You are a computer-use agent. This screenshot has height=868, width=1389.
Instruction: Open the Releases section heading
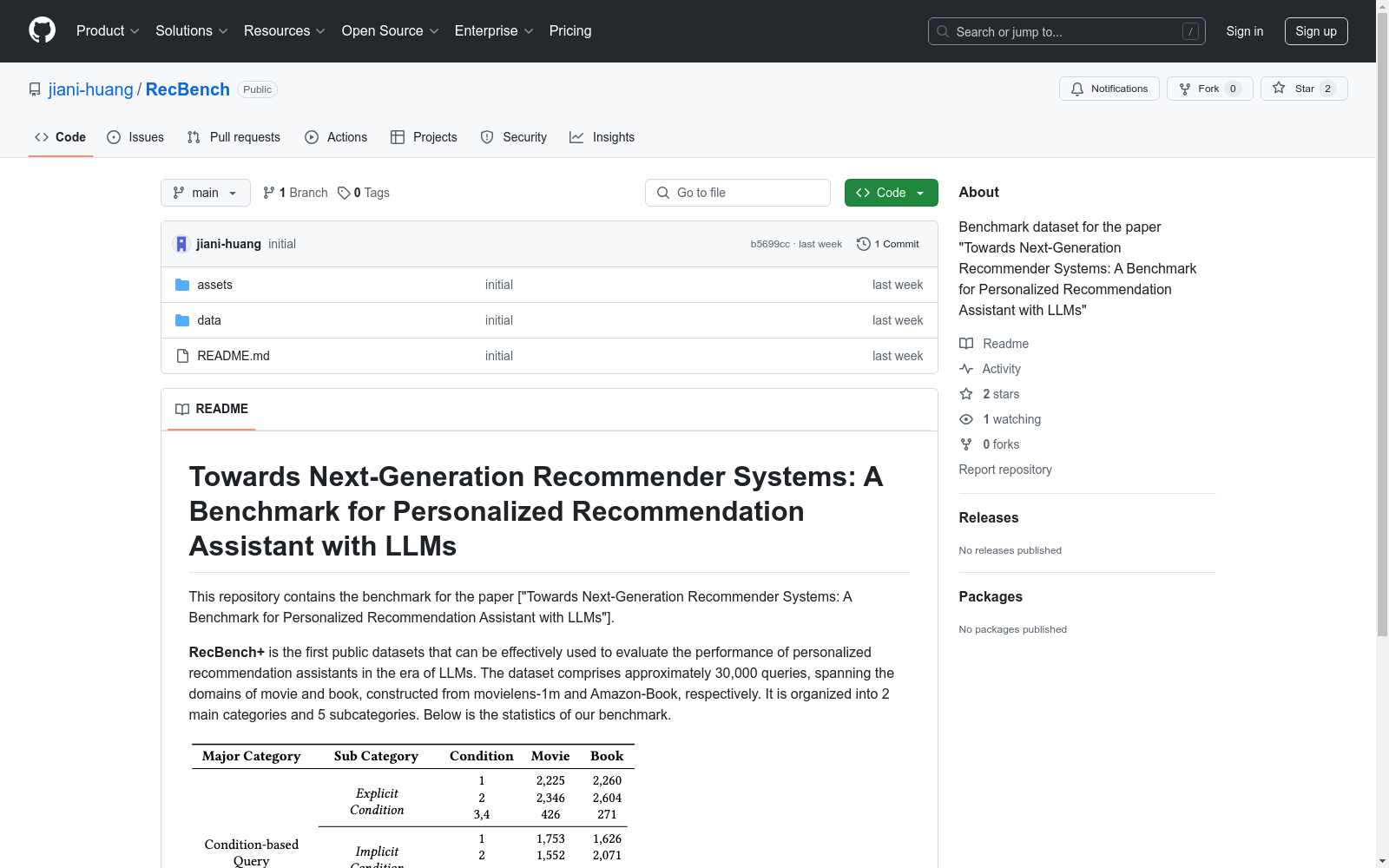coord(989,517)
